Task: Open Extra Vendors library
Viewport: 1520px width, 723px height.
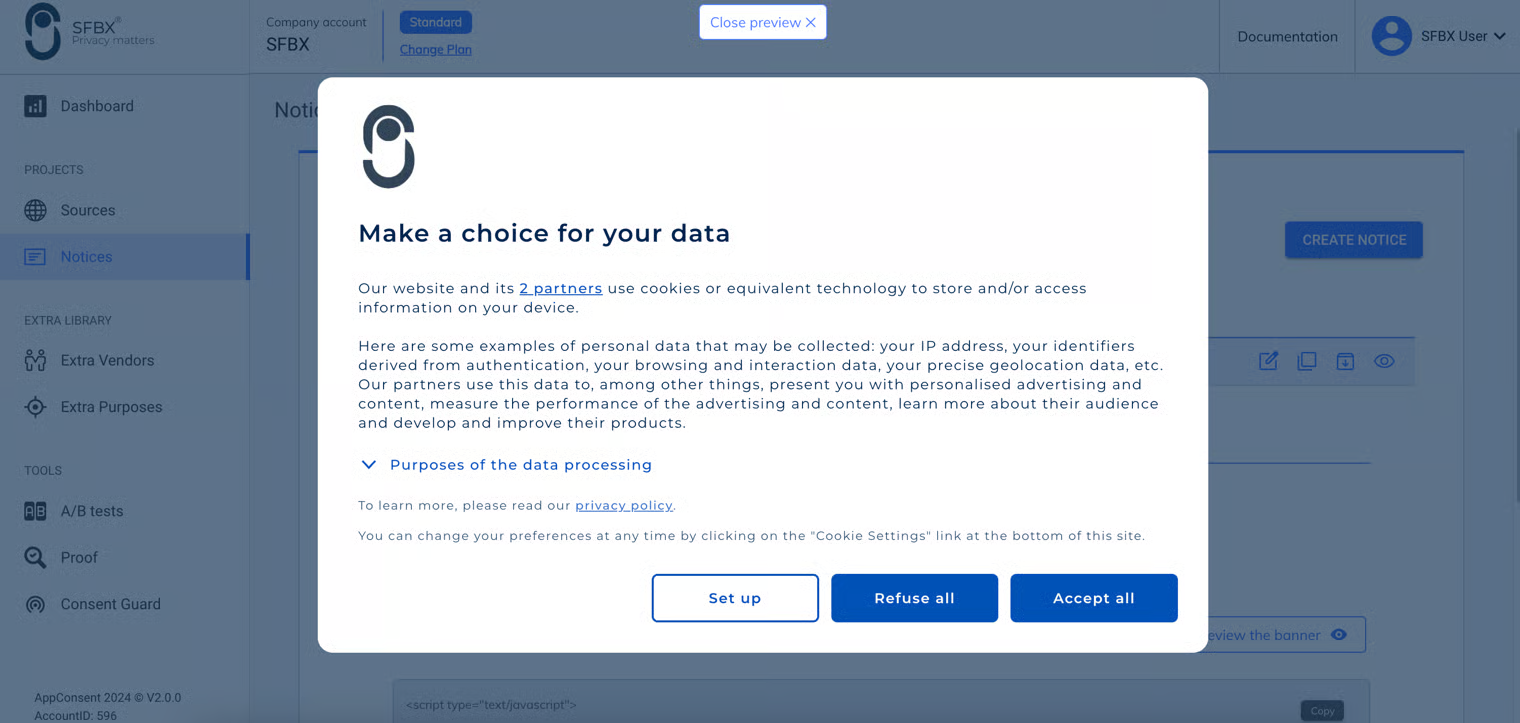Action: coord(106,360)
